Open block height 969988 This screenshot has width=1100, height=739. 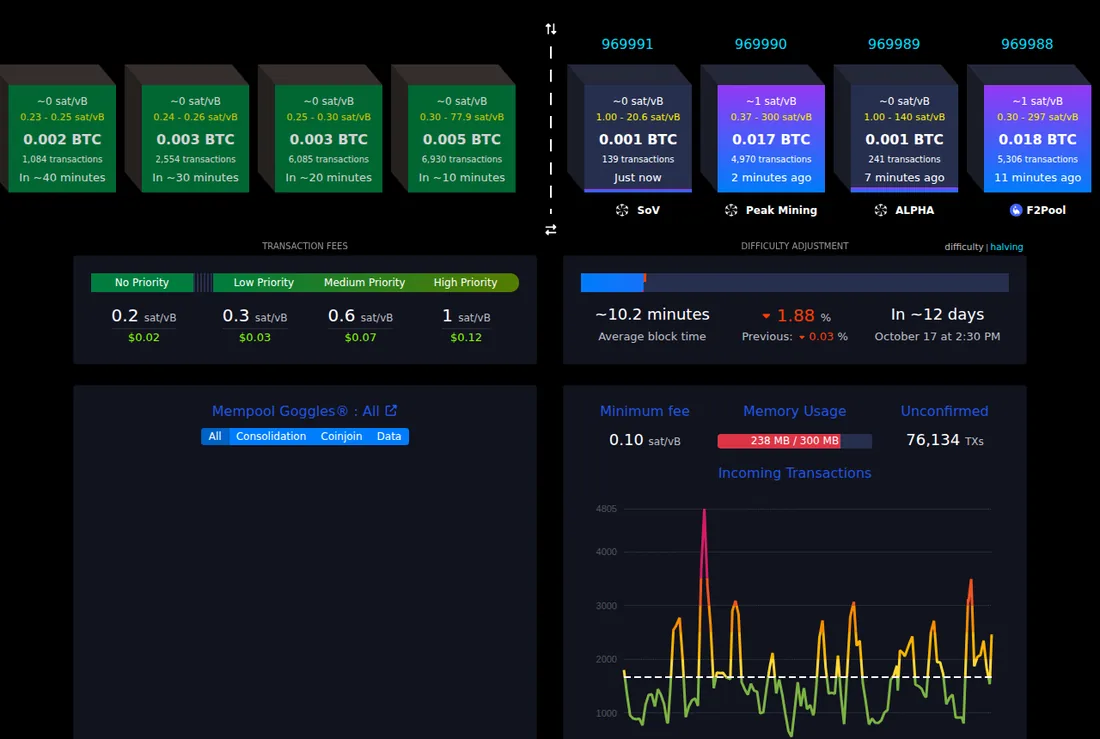pos(1027,44)
